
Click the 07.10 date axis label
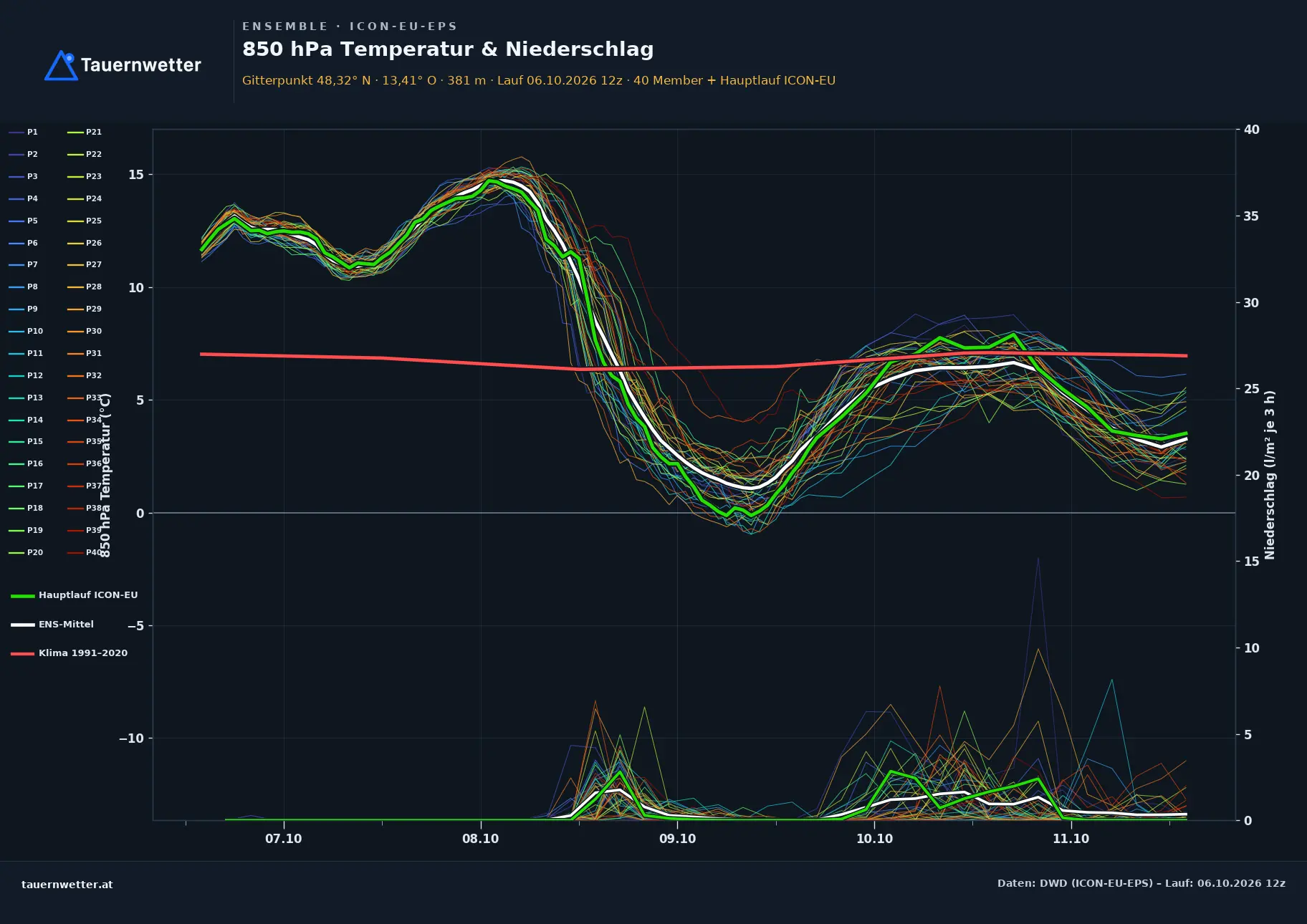click(284, 839)
